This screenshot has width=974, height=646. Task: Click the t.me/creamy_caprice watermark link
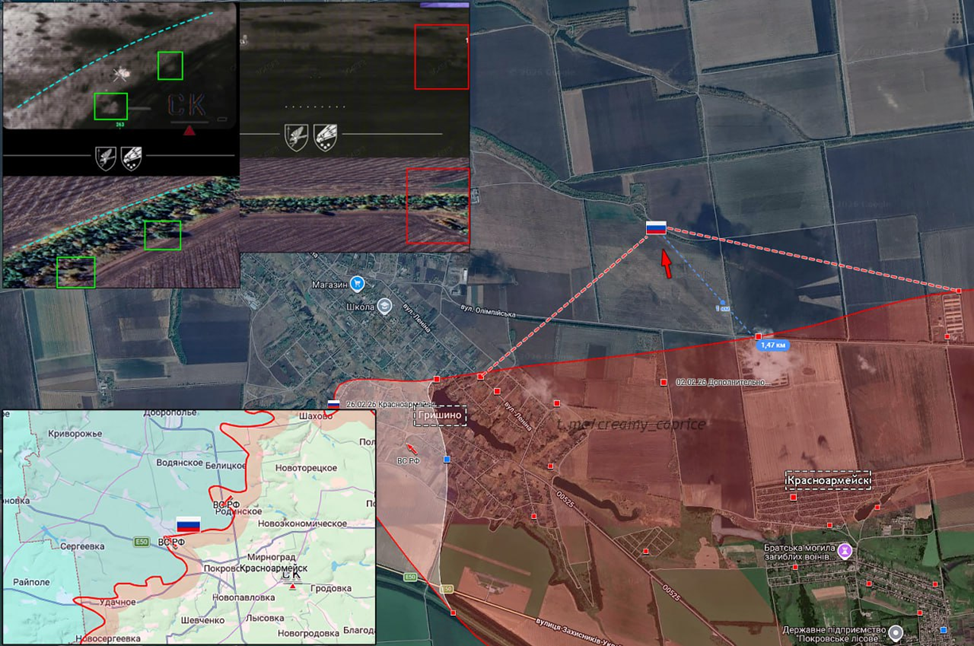[632, 425]
